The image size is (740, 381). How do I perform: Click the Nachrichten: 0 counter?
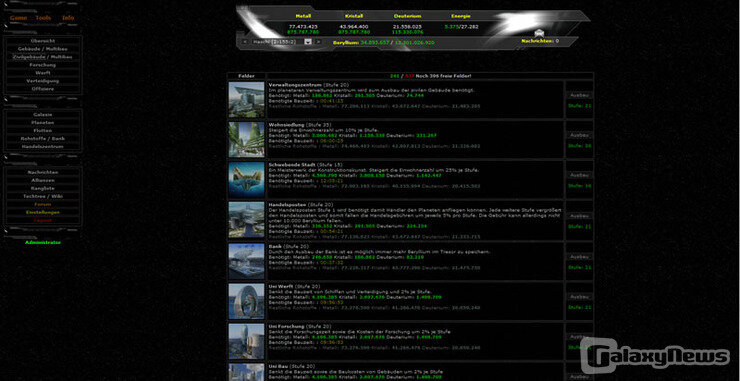(x=540, y=42)
